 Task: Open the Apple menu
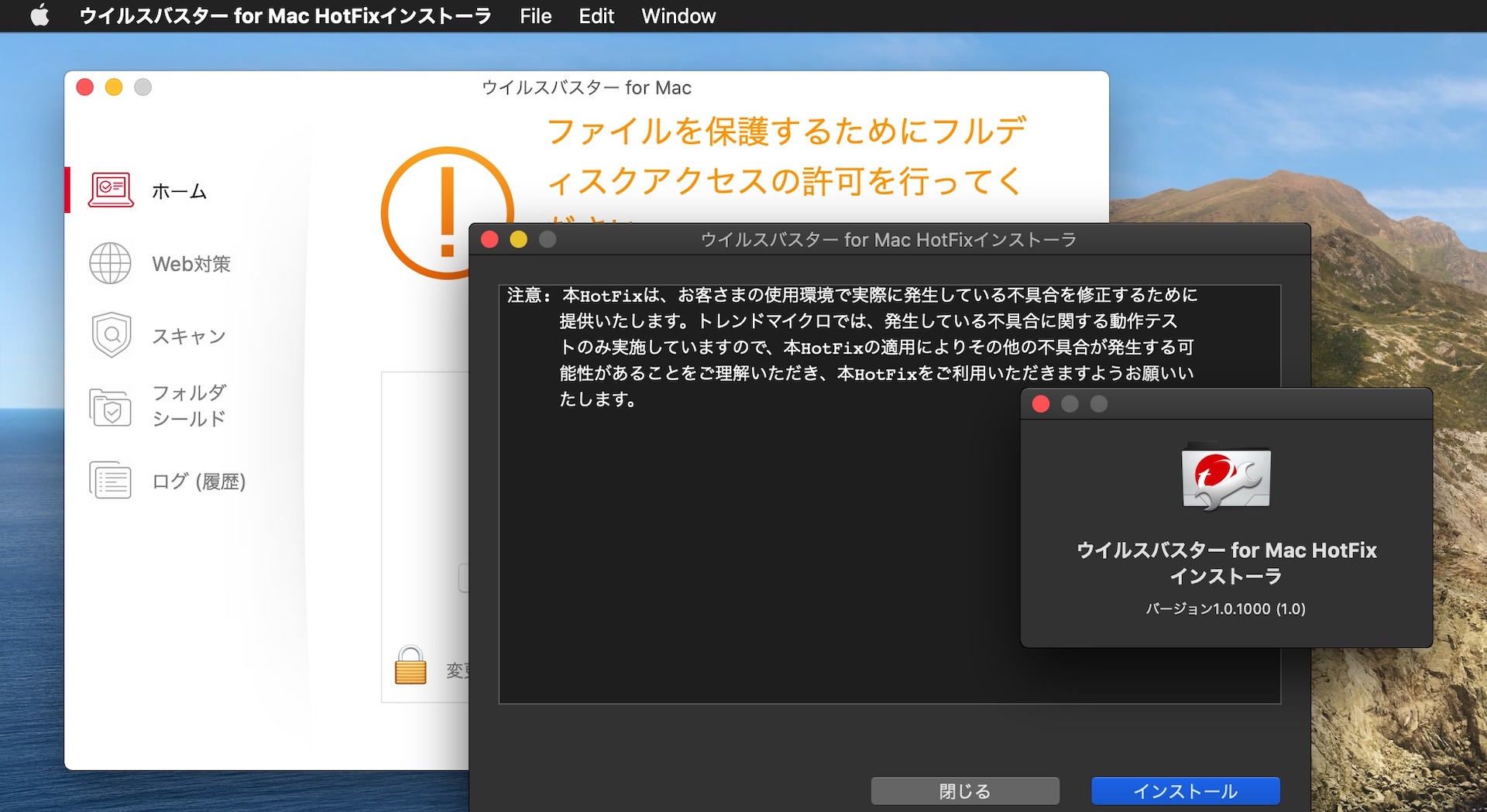(x=39, y=15)
